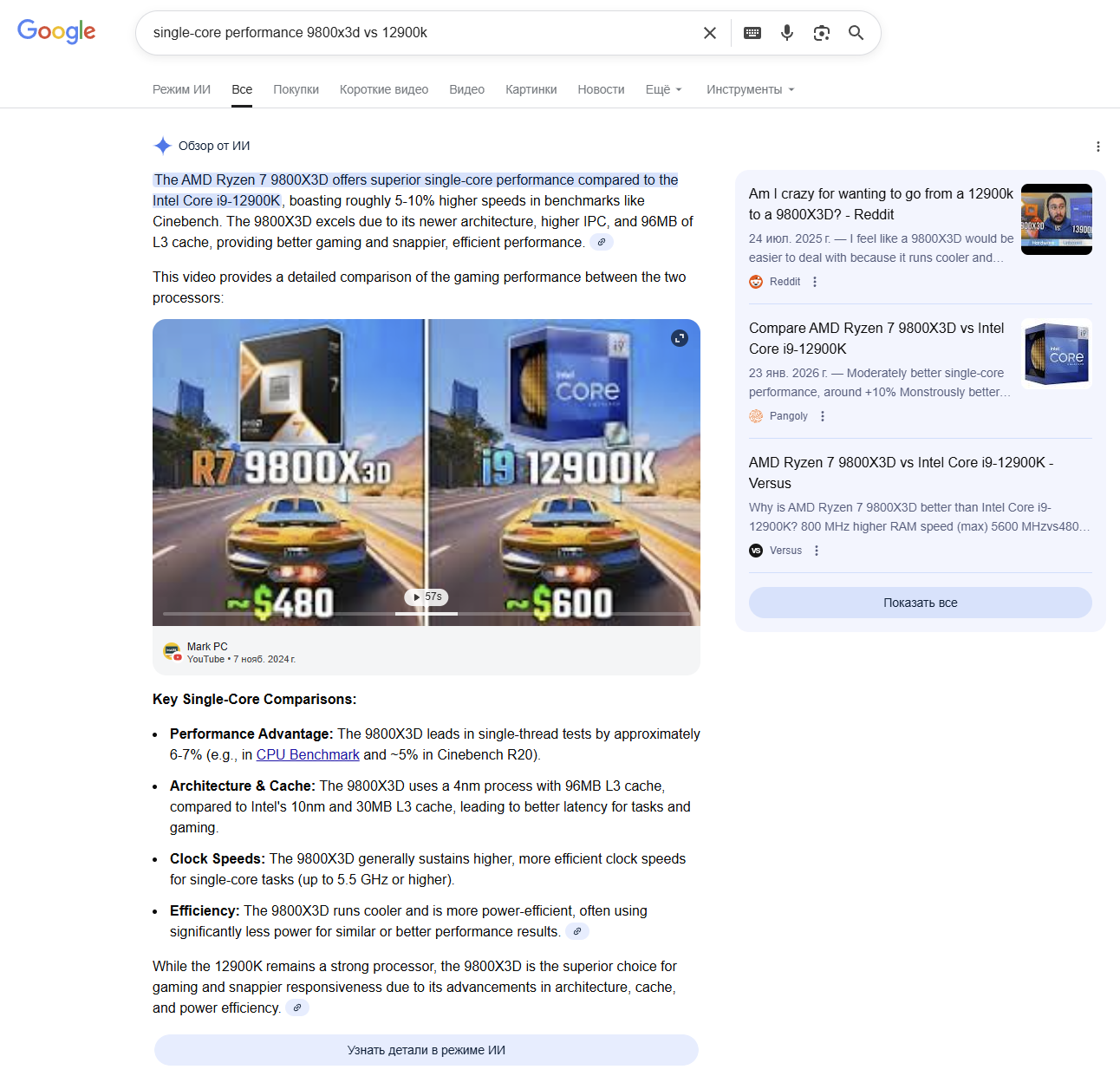Follow the CPU Benchmark link
Viewport: 1120px width, 1076px height.
coord(308,755)
